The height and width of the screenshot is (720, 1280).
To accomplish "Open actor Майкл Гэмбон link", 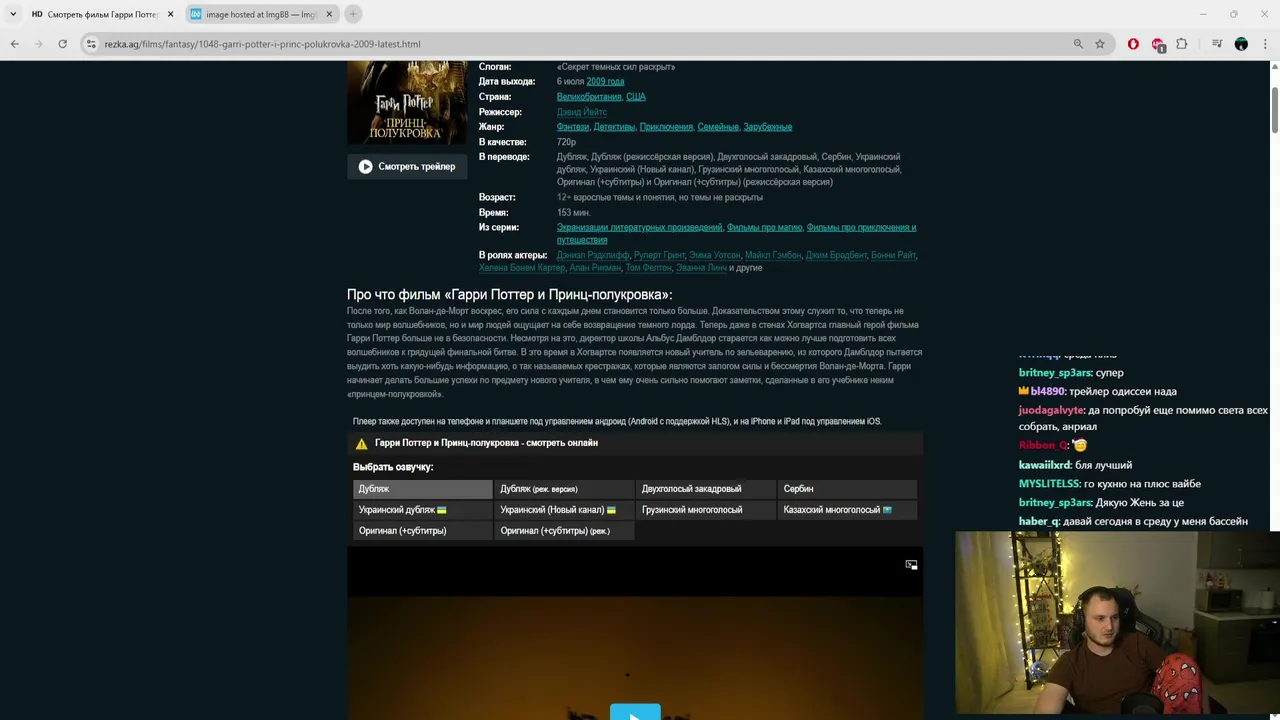I will tap(773, 255).
